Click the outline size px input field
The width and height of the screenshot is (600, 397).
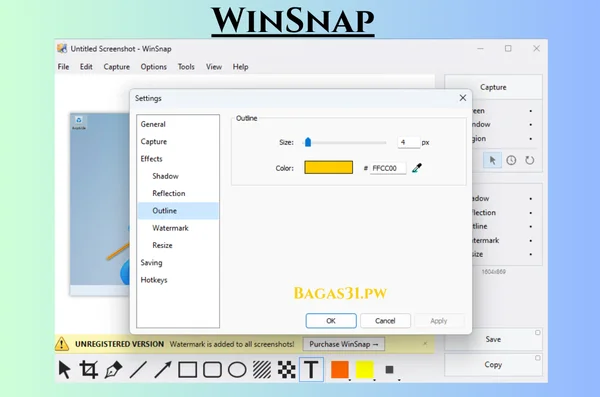click(x=408, y=142)
